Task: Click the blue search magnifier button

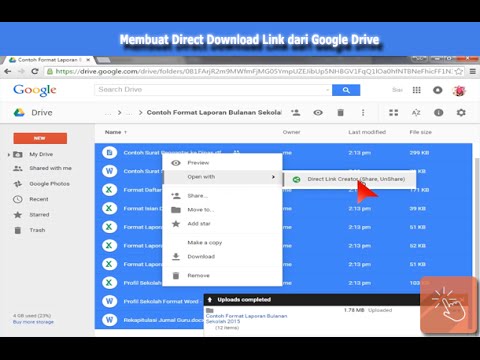Action: coord(346,90)
